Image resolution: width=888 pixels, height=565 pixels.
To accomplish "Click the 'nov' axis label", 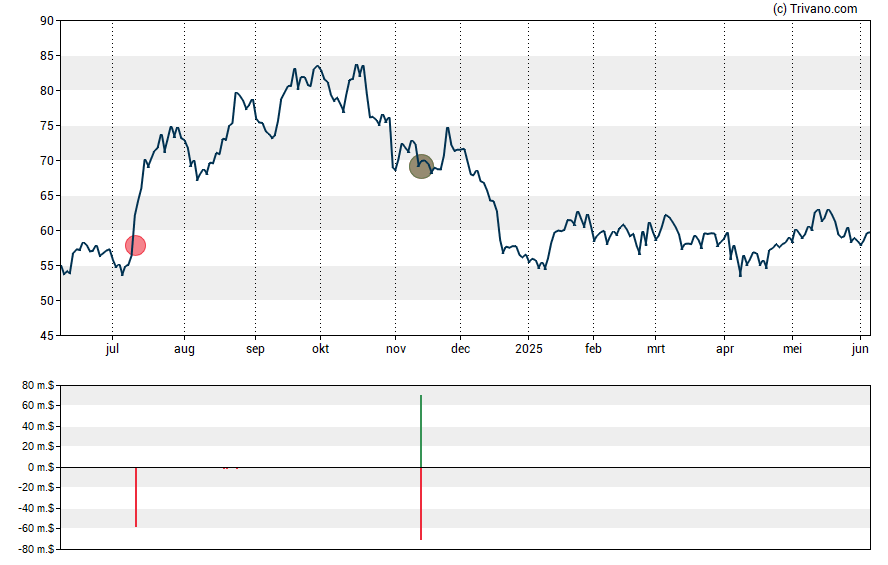I will pos(396,349).
